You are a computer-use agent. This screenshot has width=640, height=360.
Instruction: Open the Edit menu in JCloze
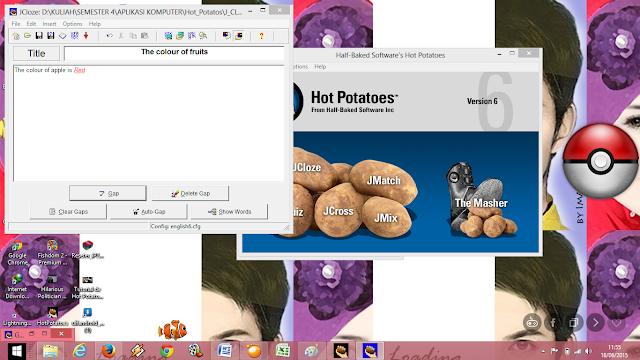coord(31,24)
